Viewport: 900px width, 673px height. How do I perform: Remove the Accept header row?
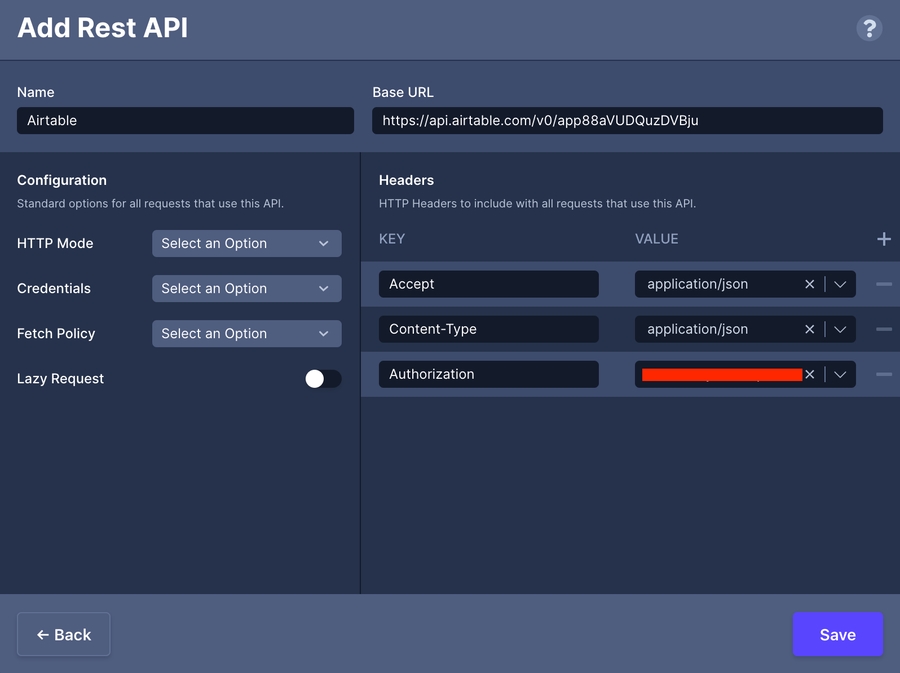[883, 284]
